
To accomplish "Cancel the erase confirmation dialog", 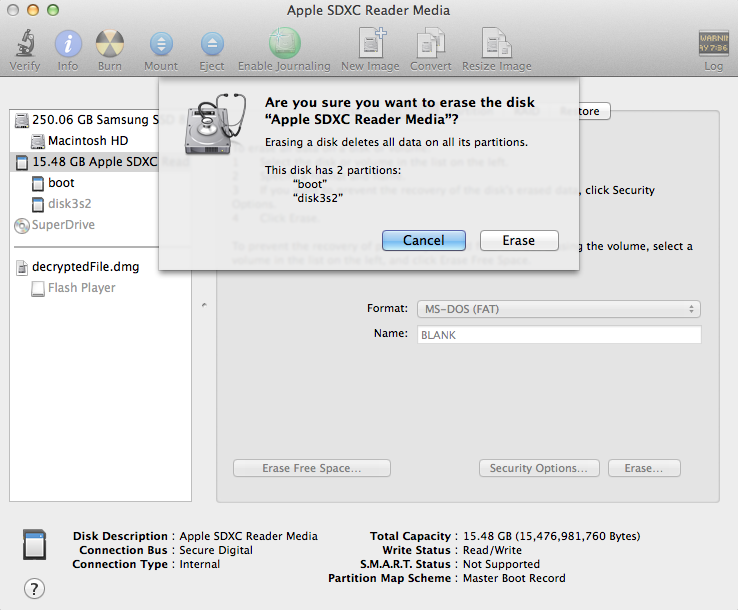I will [x=424, y=241].
